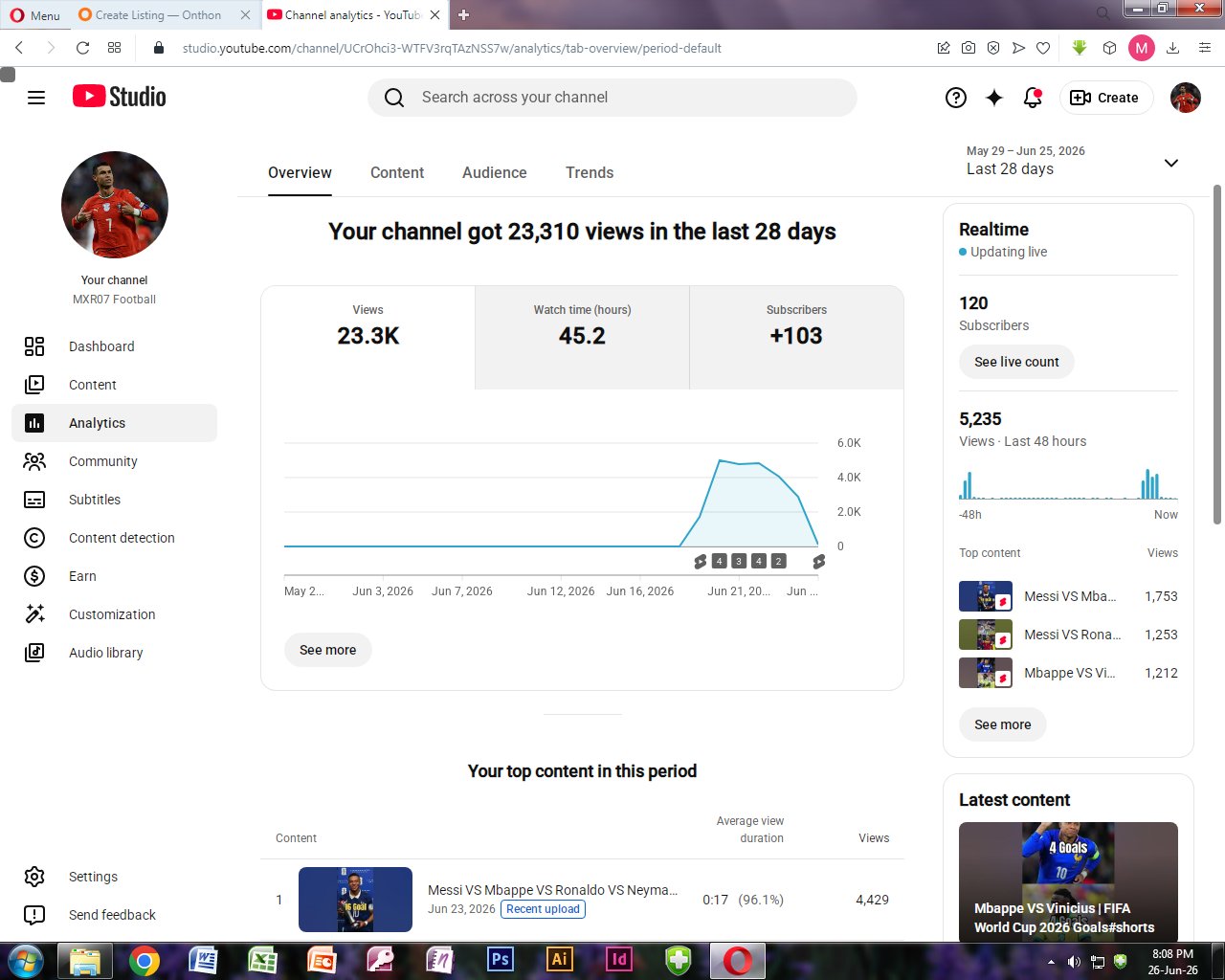Open the notifications bell

(1033, 98)
